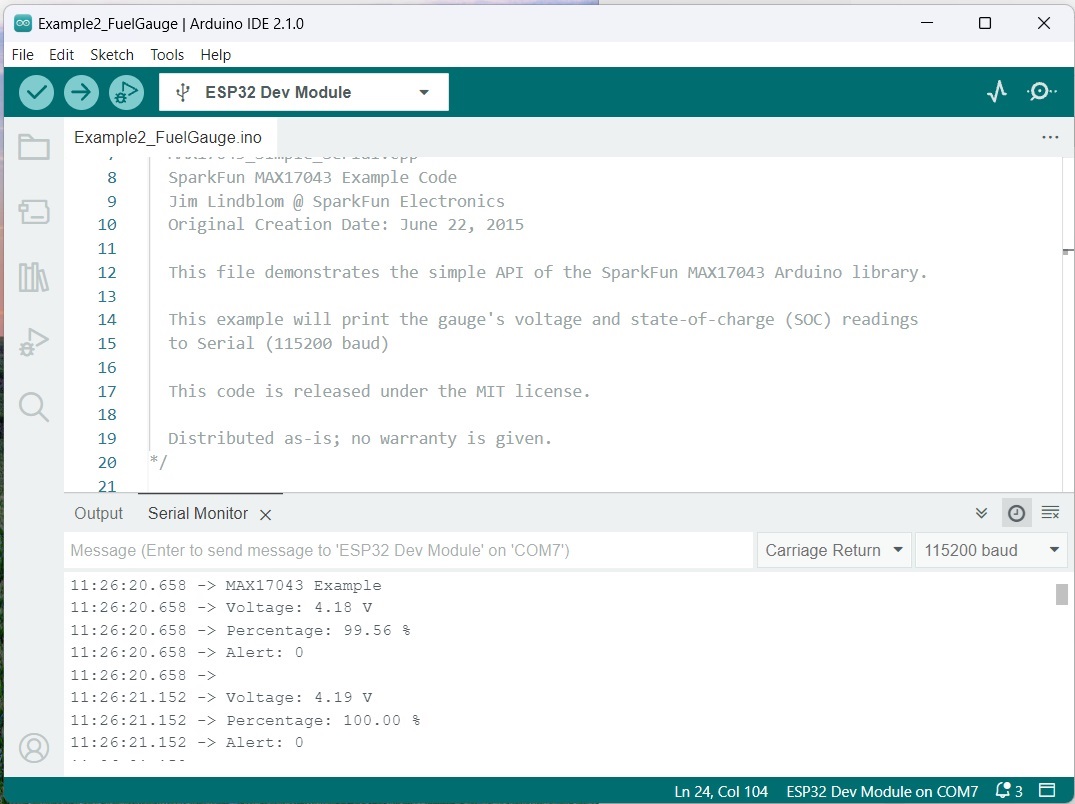Click ESP32 Dev Module on COM7 status
1075x804 pixels.
pyautogui.click(x=882, y=792)
